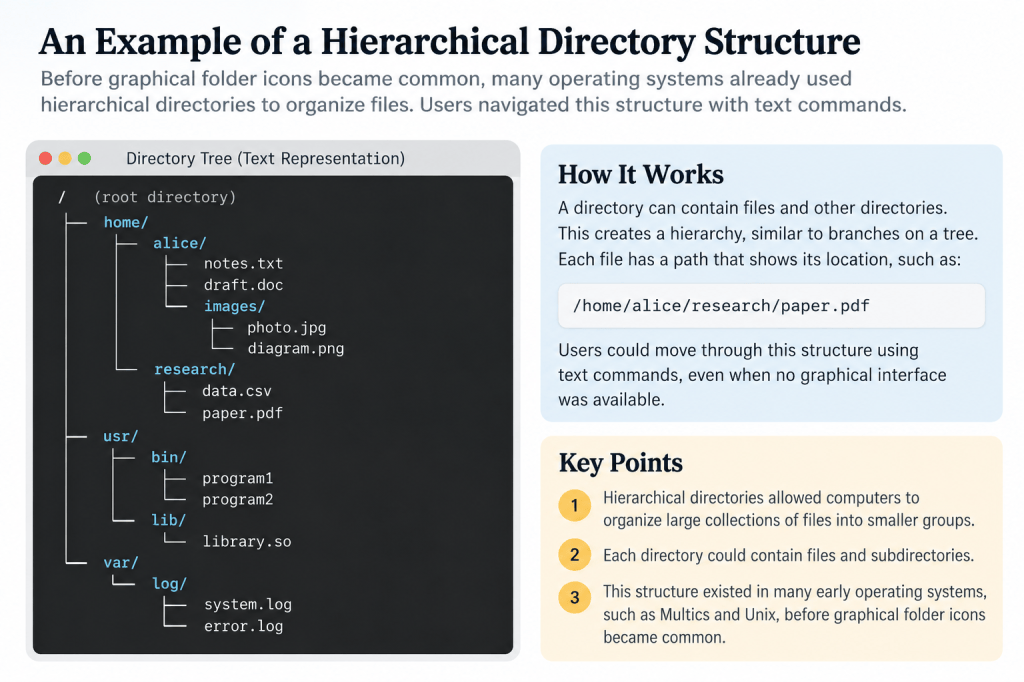Click the data.csv file entry

[x=236, y=391]
